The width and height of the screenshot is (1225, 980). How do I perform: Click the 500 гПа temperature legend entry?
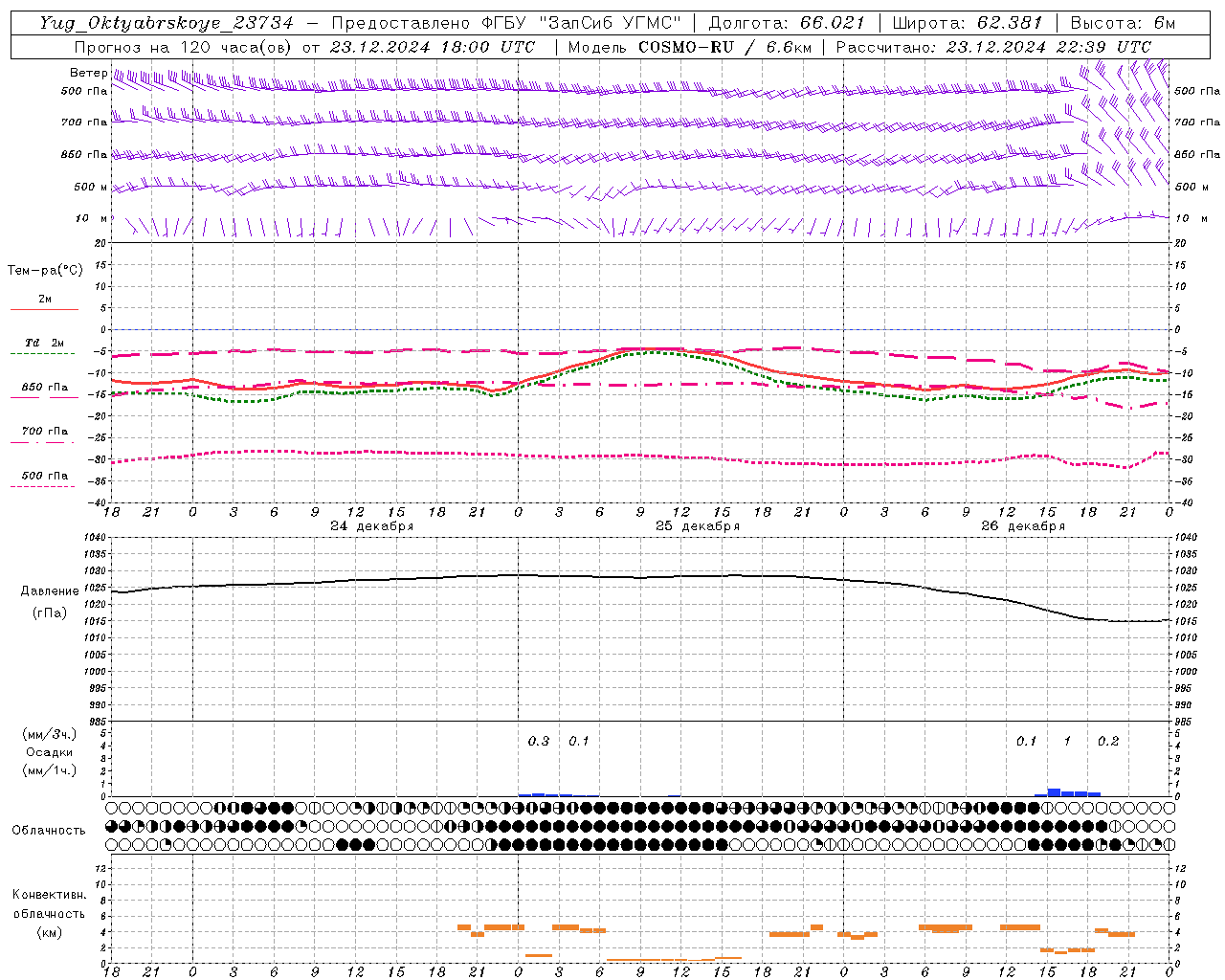44,476
